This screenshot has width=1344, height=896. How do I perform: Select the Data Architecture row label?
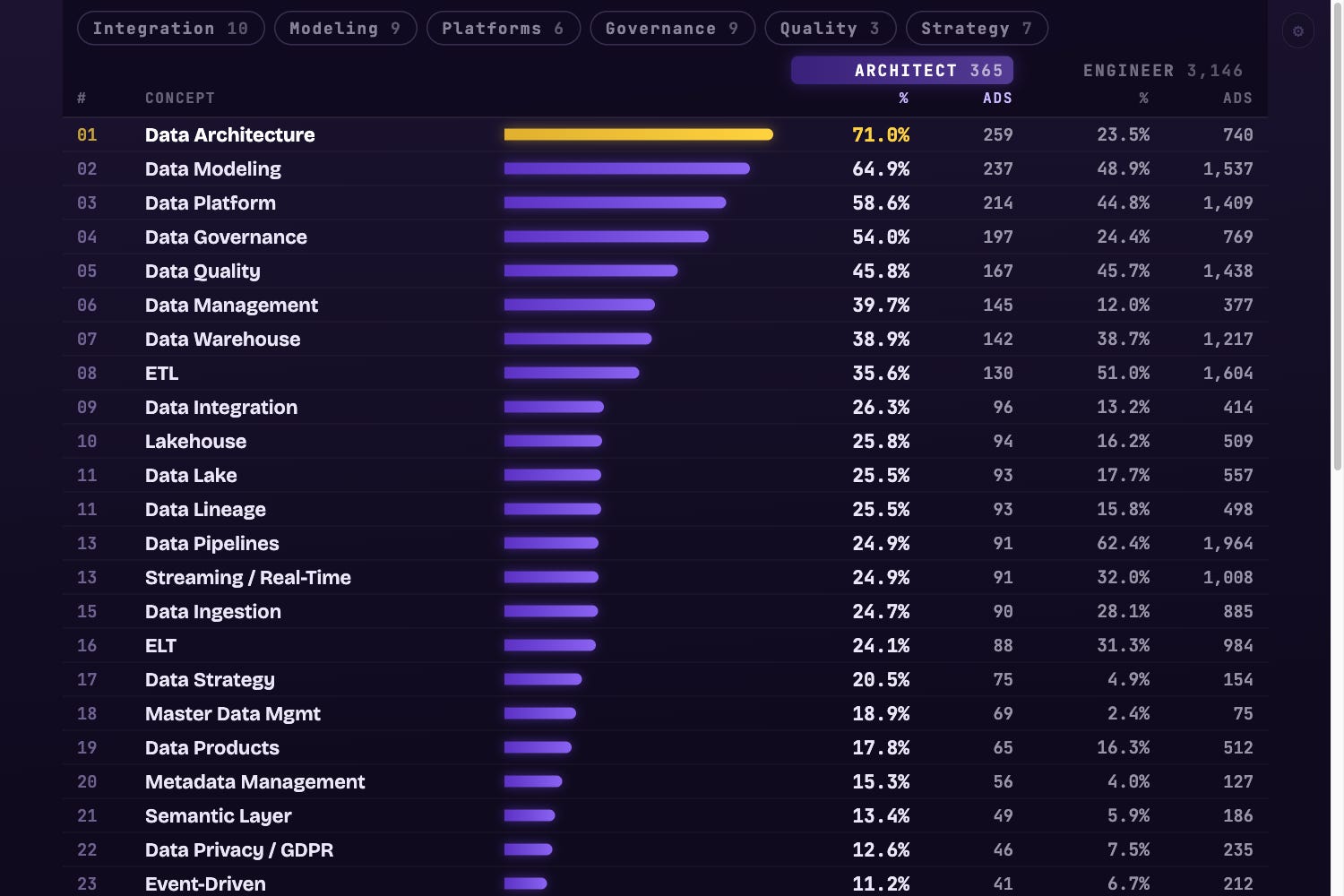(x=229, y=134)
